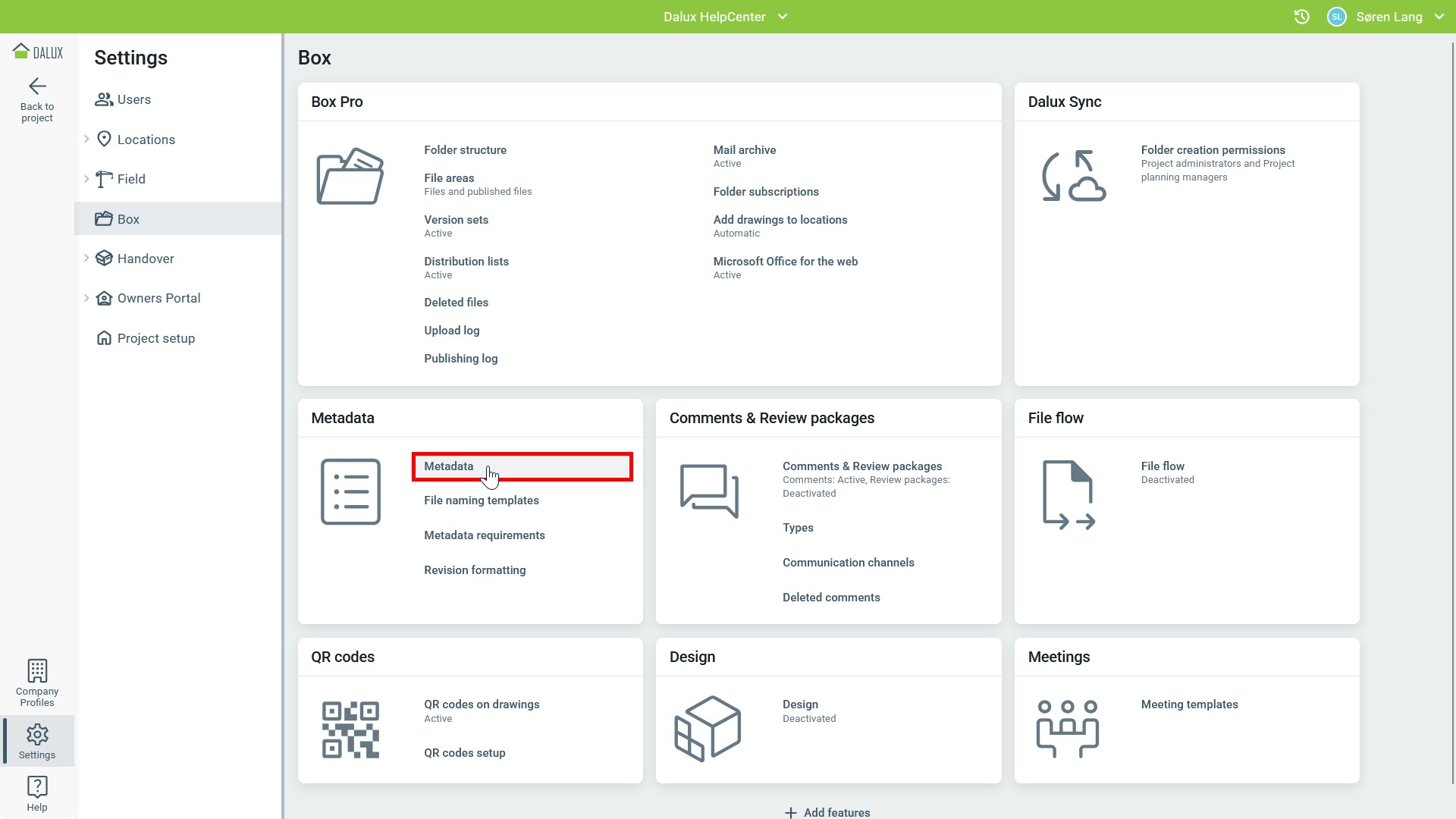Select Project setup menu item

tap(155, 338)
